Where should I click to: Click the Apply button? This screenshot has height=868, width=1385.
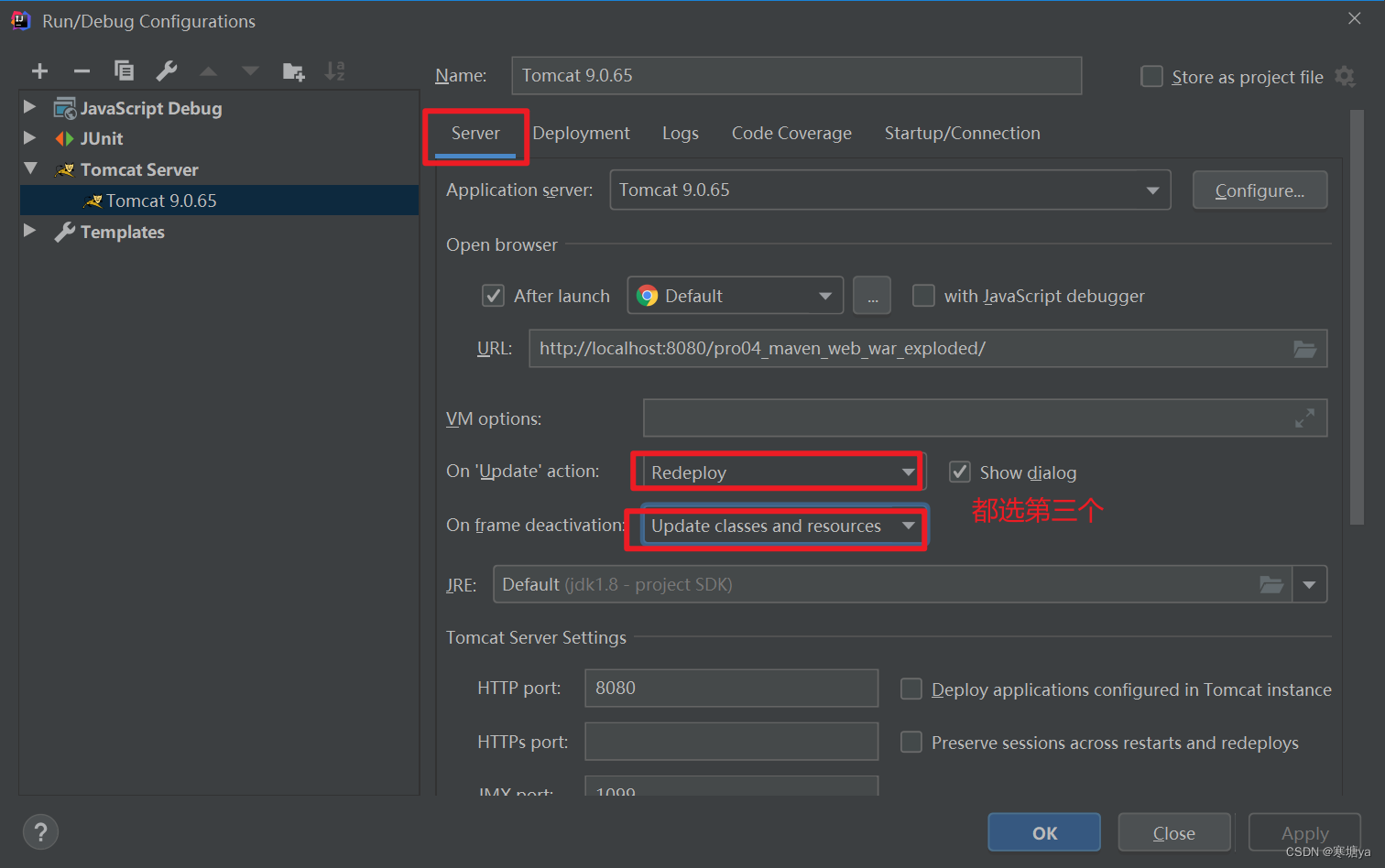tap(1304, 833)
